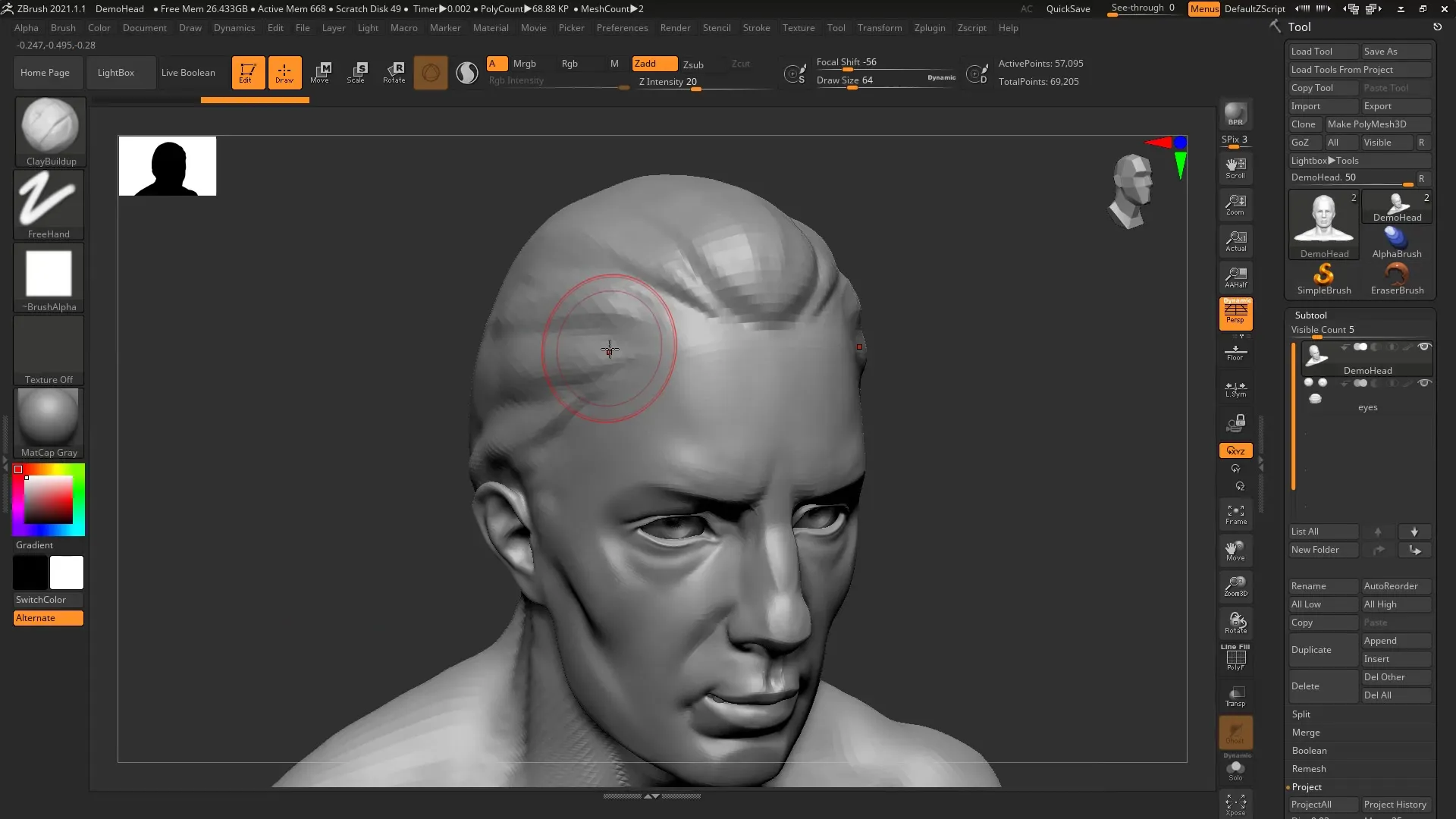Screen dimensions: 1456x819
Task: Click the Xpose icon
Action: (x=1235, y=805)
